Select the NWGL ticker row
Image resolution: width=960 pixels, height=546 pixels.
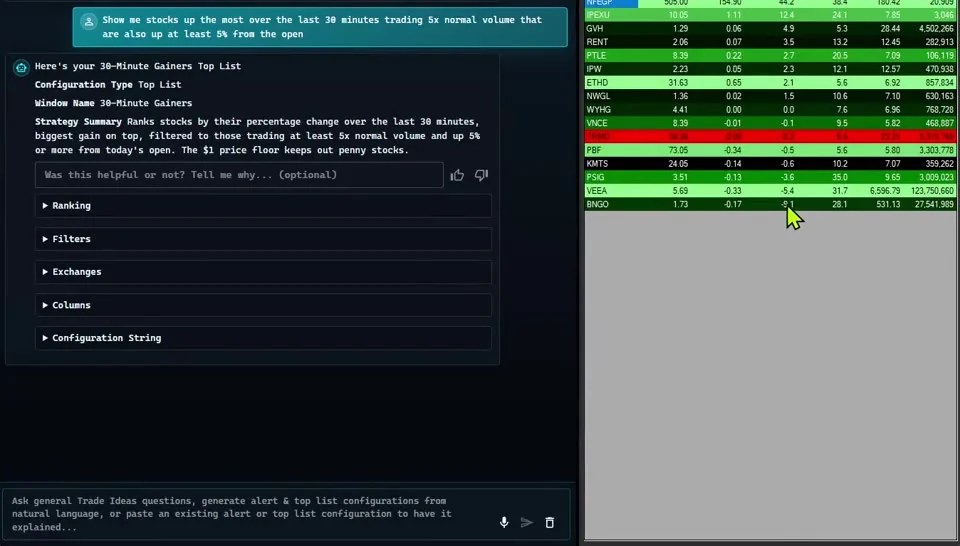(770, 96)
